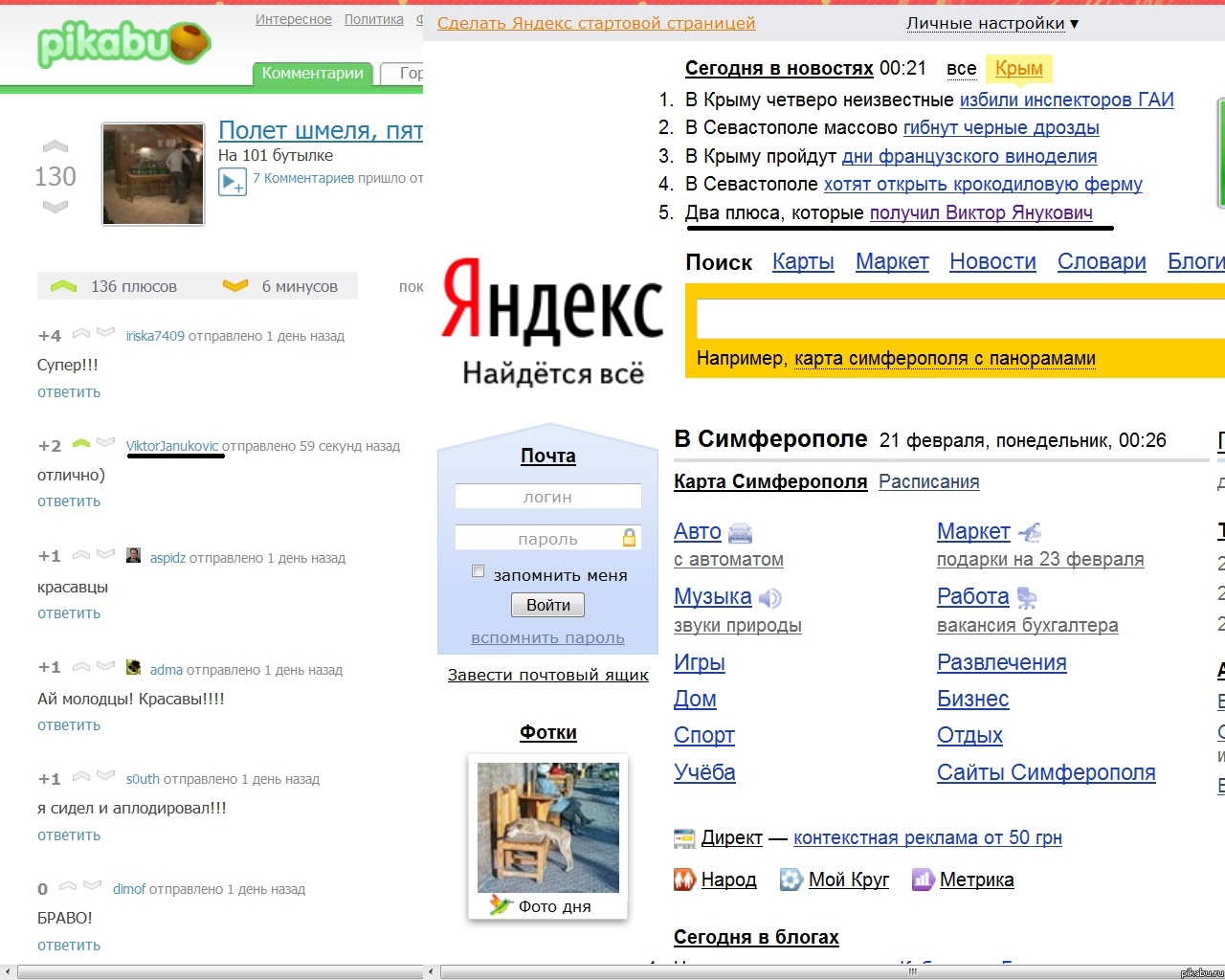Click the вспомнить пароль link
Image resolution: width=1225 pixels, height=980 pixels.
(x=547, y=638)
